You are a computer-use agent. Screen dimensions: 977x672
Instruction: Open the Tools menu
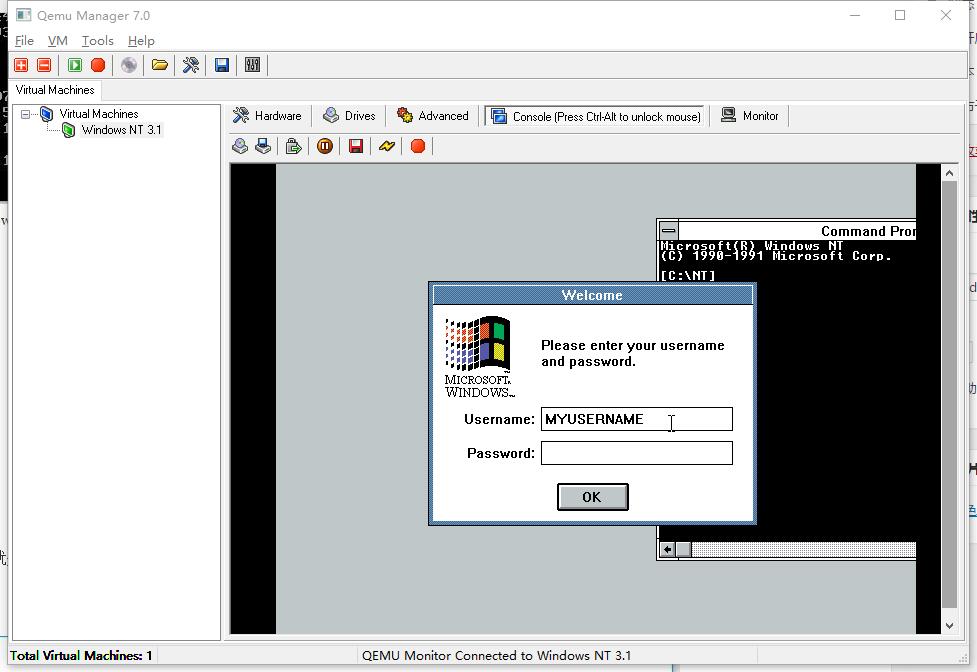(98, 41)
